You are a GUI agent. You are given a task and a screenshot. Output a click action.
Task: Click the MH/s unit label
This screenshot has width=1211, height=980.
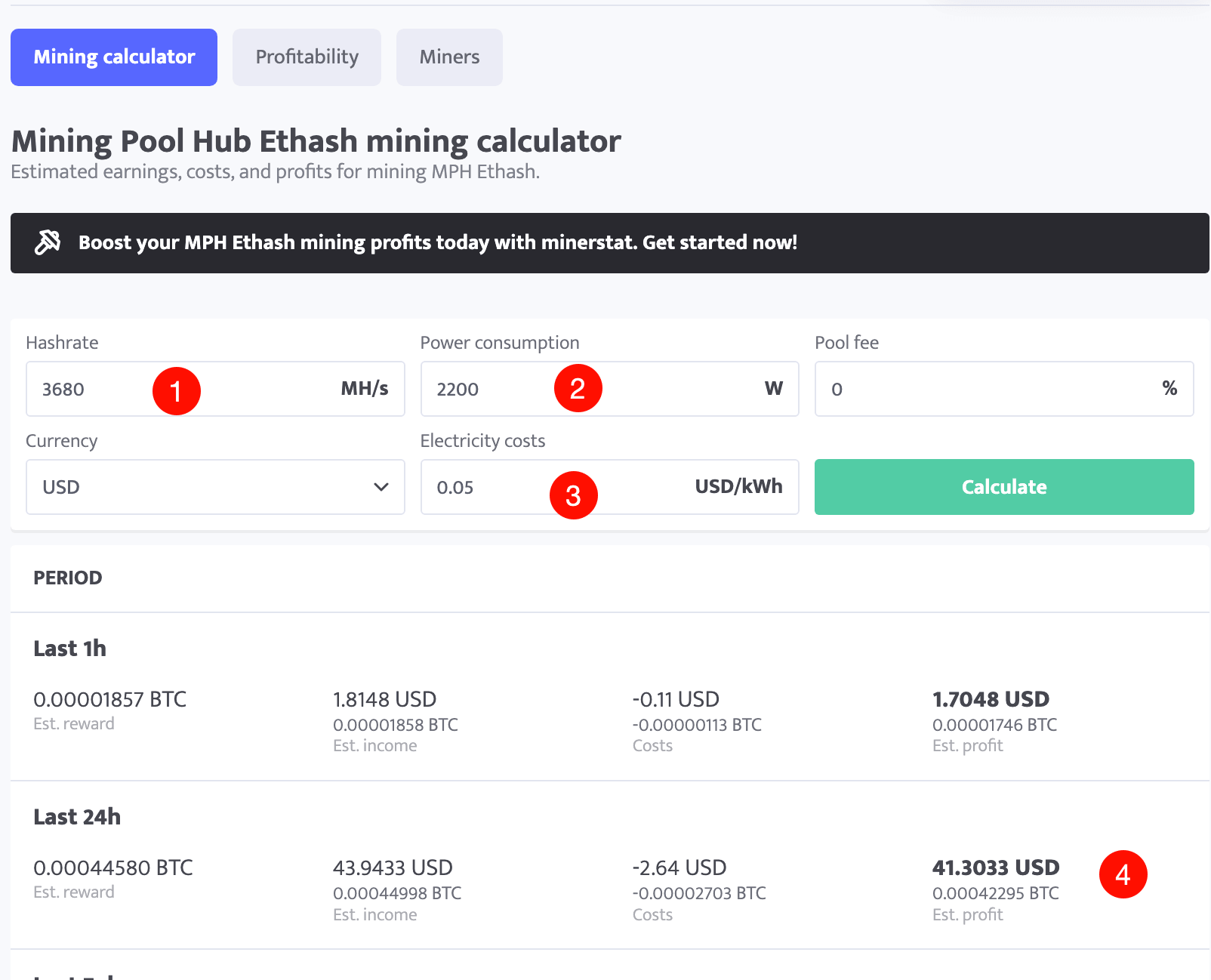point(365,389)
